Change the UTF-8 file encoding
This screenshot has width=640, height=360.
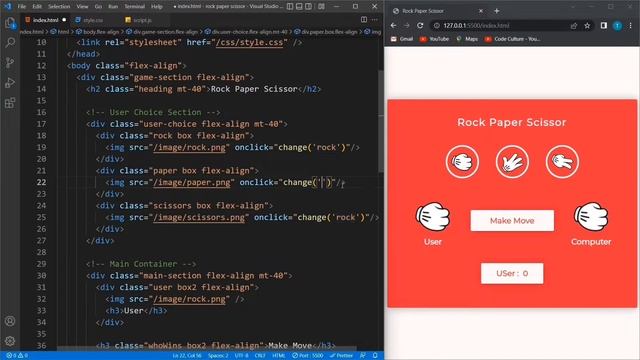[x=242, y=356]
